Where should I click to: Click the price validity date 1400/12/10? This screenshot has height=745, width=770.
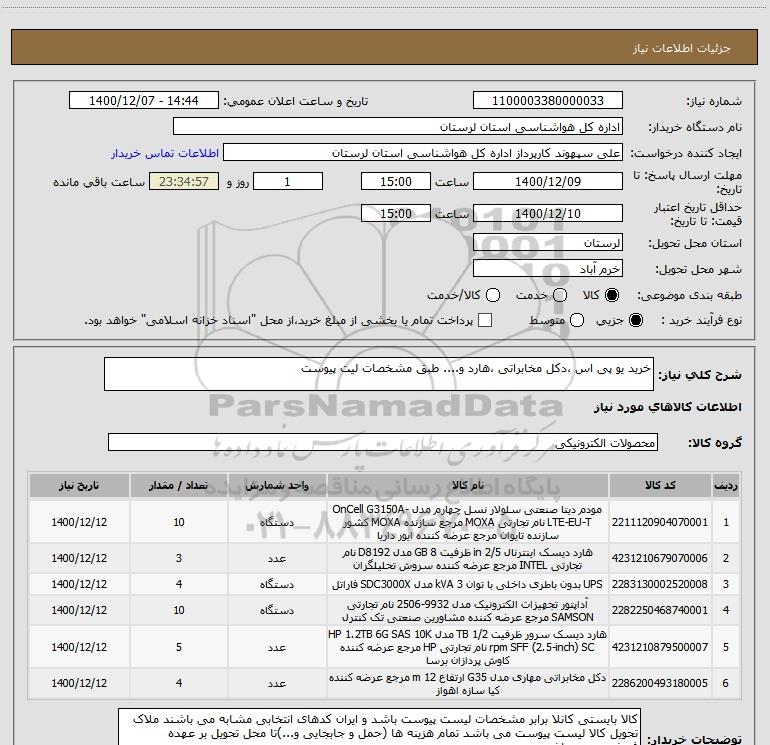tap(548, 213)
